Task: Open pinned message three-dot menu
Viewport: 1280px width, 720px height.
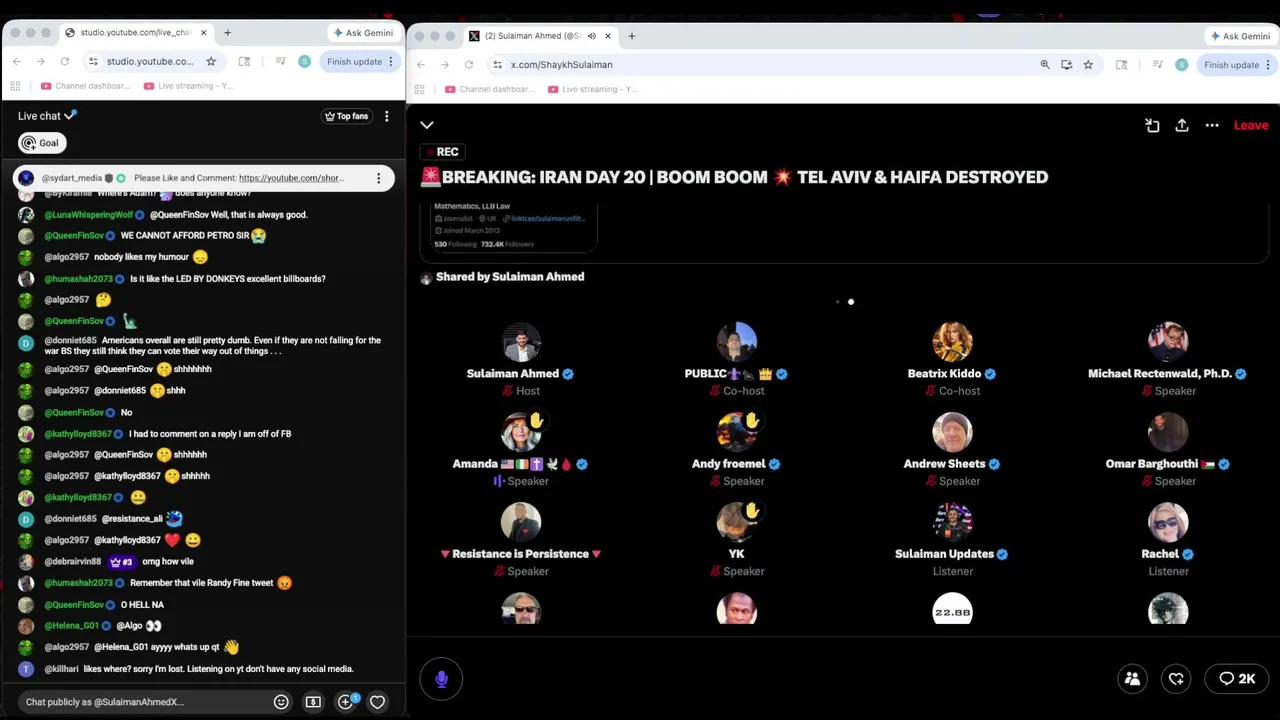Action: point(378,178)
